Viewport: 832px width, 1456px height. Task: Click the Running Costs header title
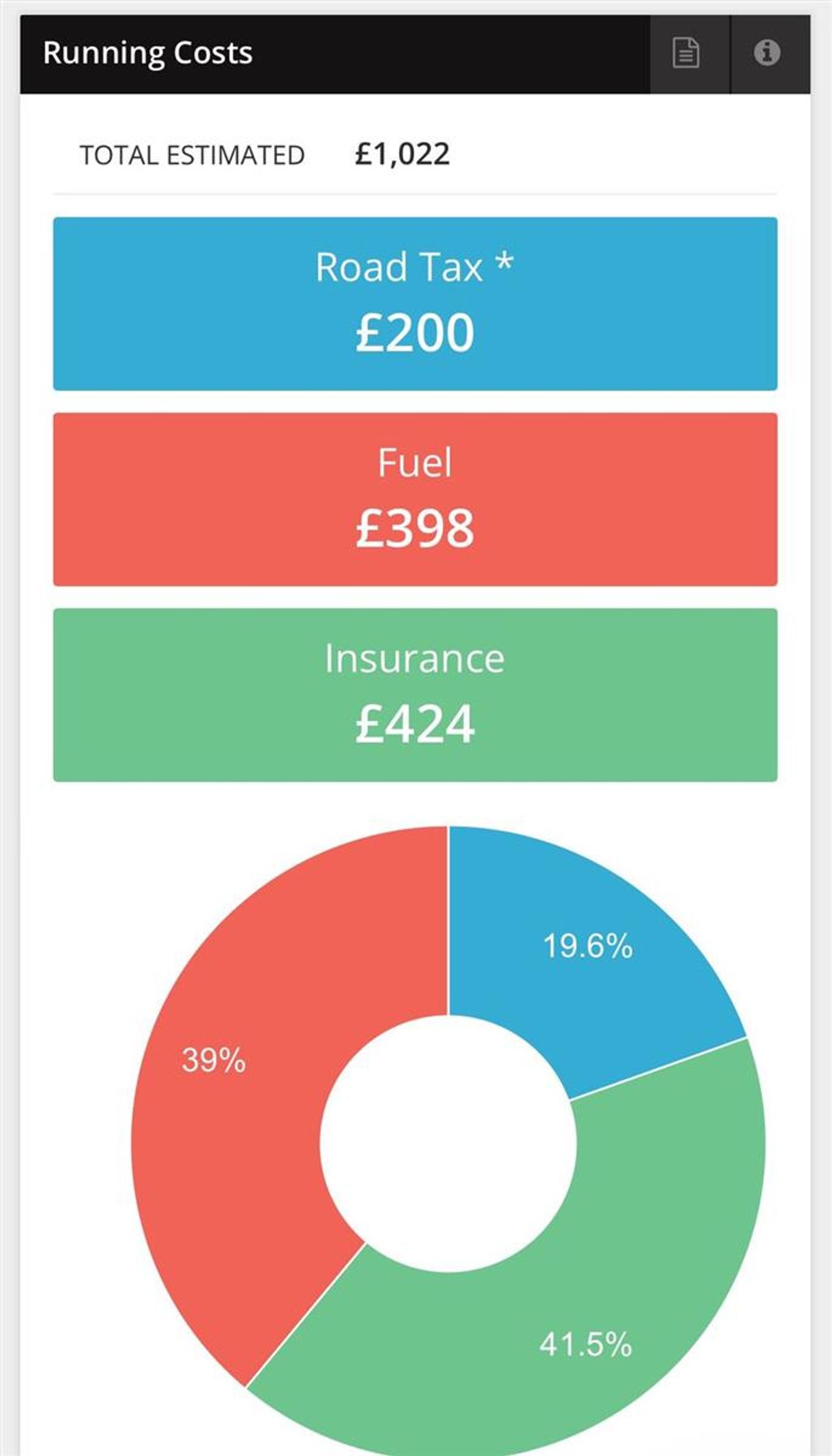147,53
